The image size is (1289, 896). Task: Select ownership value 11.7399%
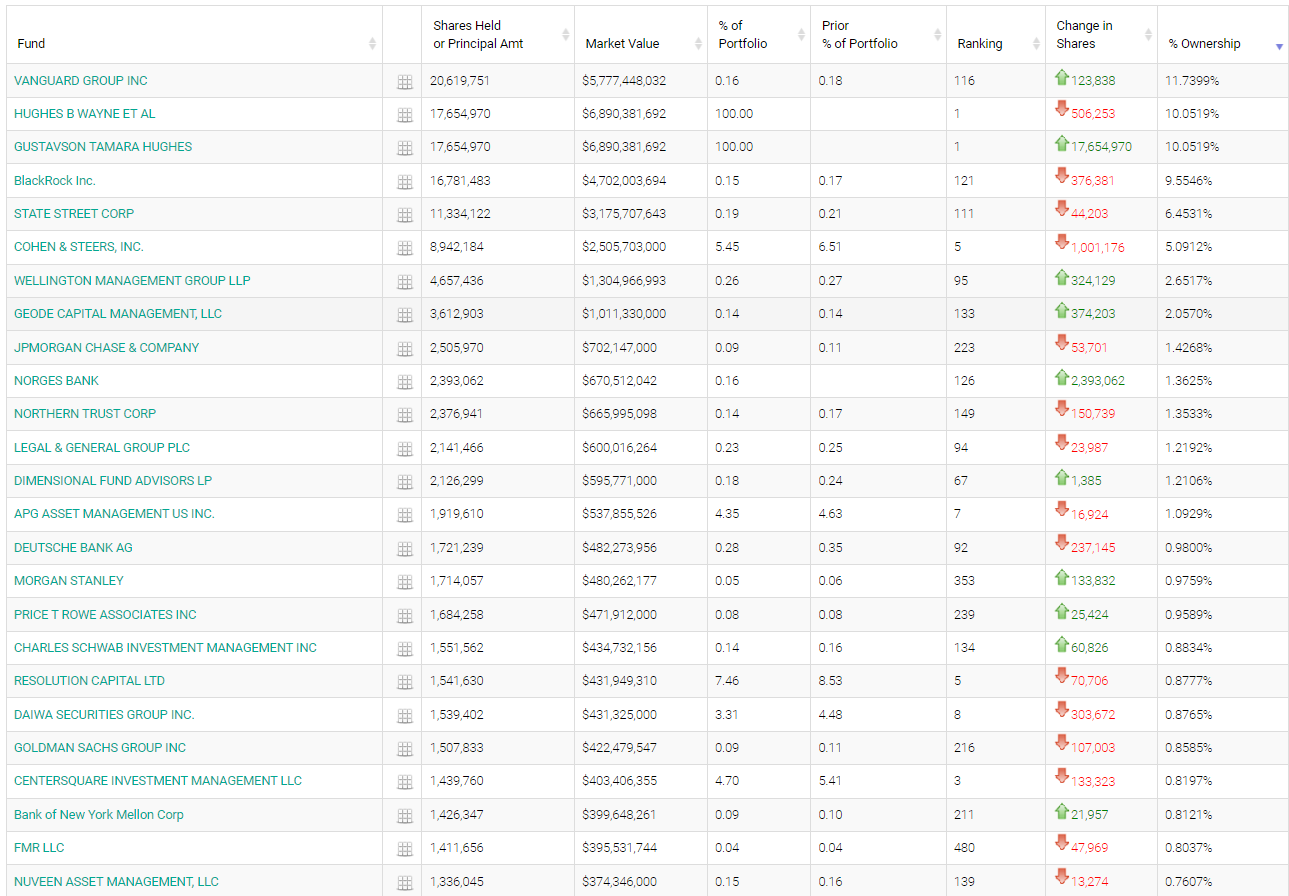click(1192, 81)
